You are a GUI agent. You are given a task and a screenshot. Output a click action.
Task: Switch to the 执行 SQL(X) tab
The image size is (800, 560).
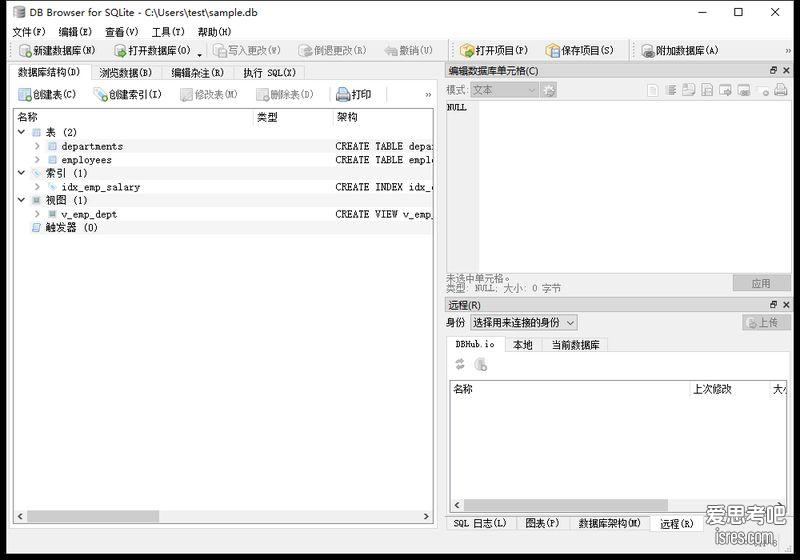click(269, 72)
